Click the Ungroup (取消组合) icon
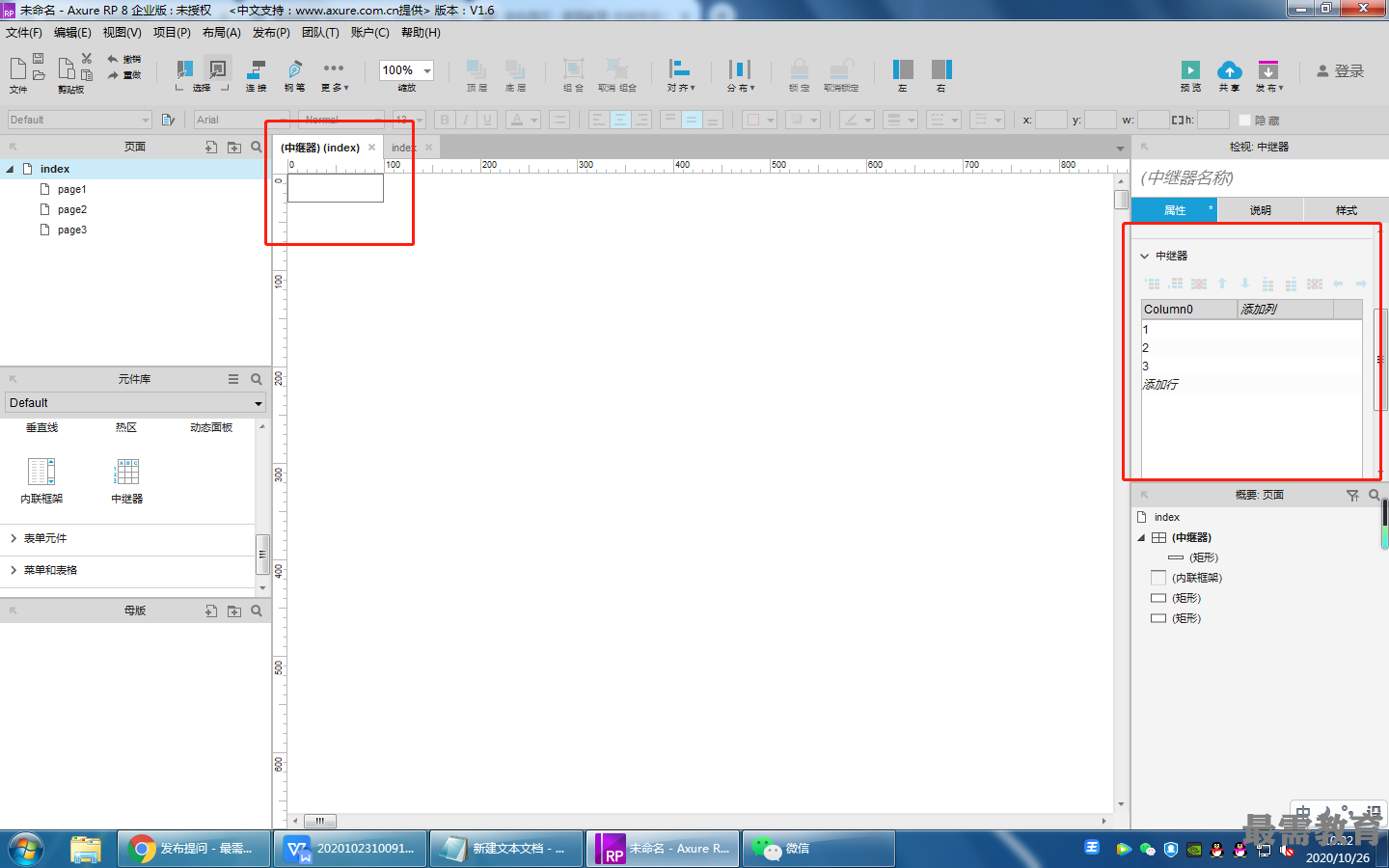 pos(617,69)
